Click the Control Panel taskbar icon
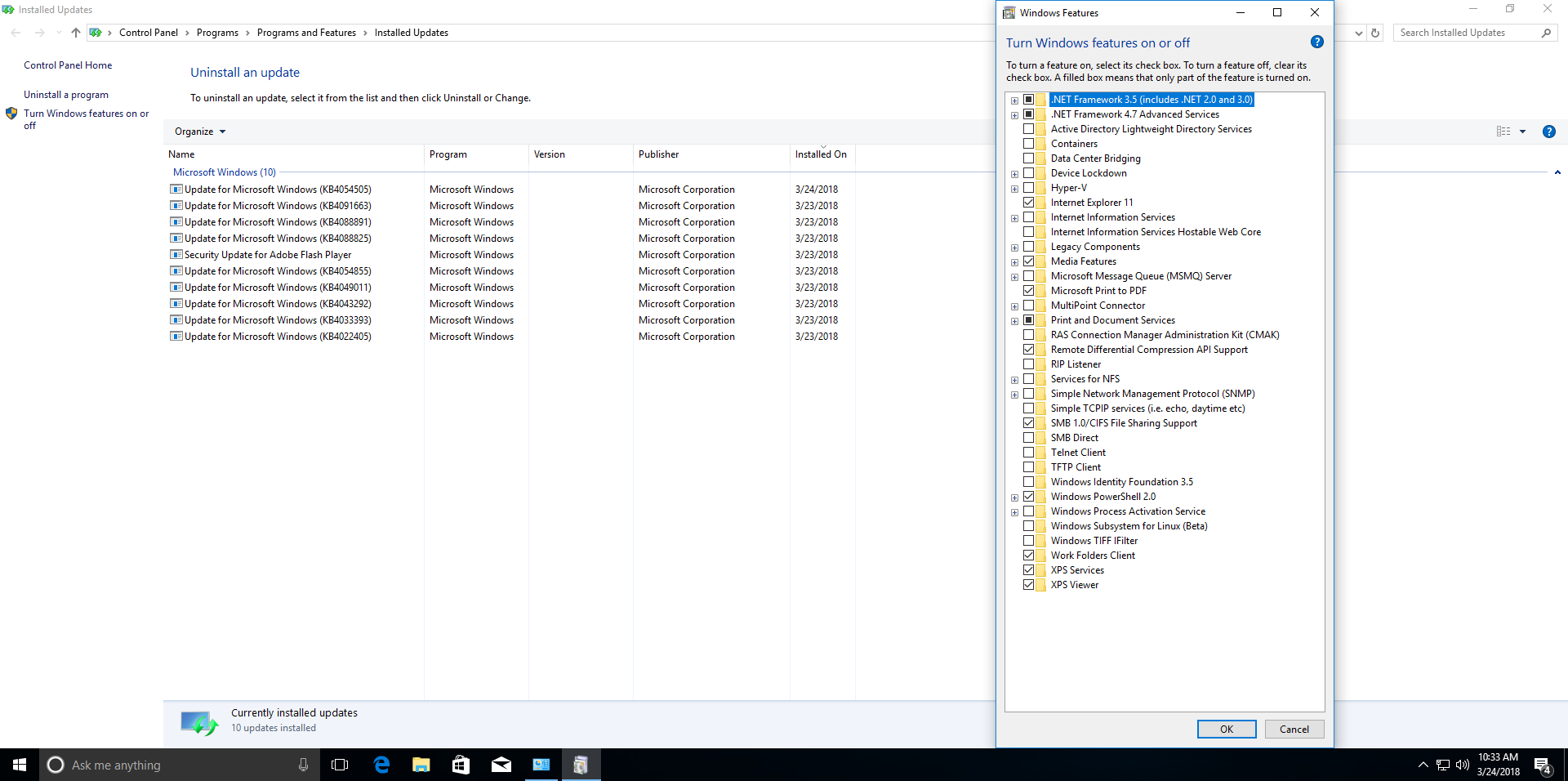1568x781 pixels. click(541, 765)
